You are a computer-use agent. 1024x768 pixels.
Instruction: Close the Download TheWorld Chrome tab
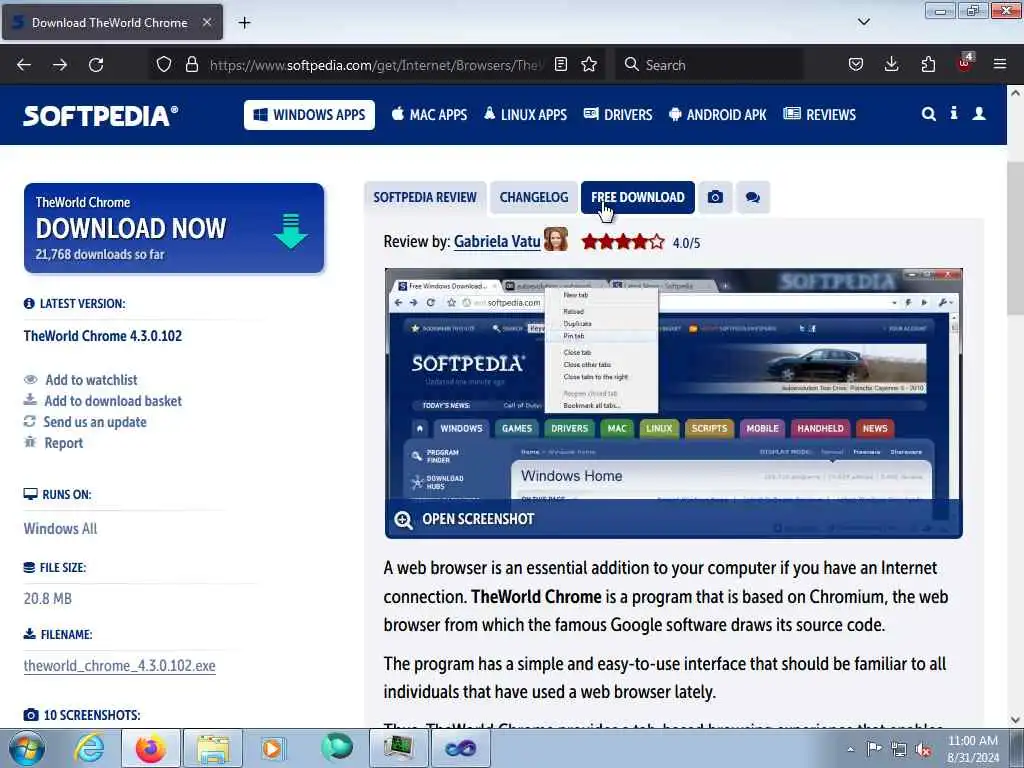click(x=207, y=22)
